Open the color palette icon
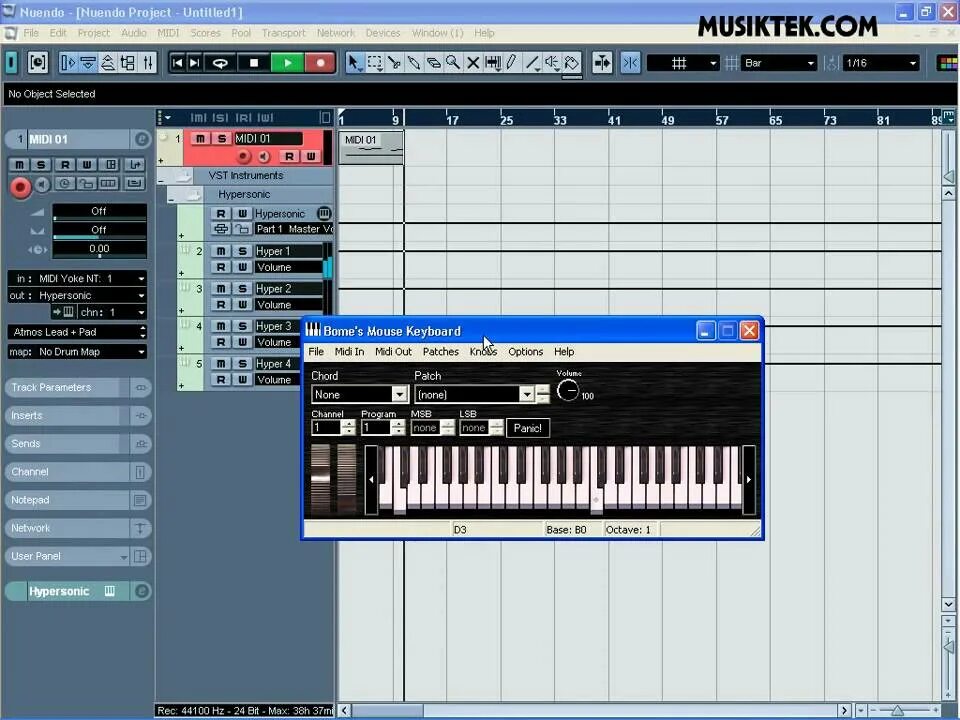The width and height of the screenshot is (960, 720). pos(948,62)
